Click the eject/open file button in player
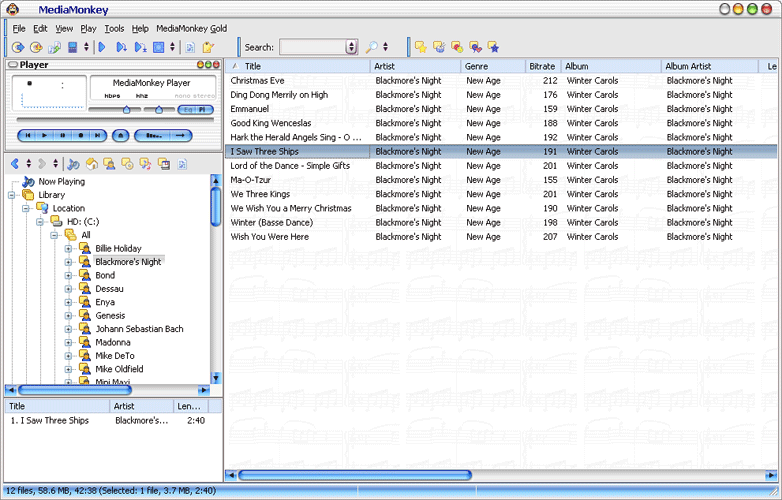The height and width of the screenshot is (500, 782). 120,135
